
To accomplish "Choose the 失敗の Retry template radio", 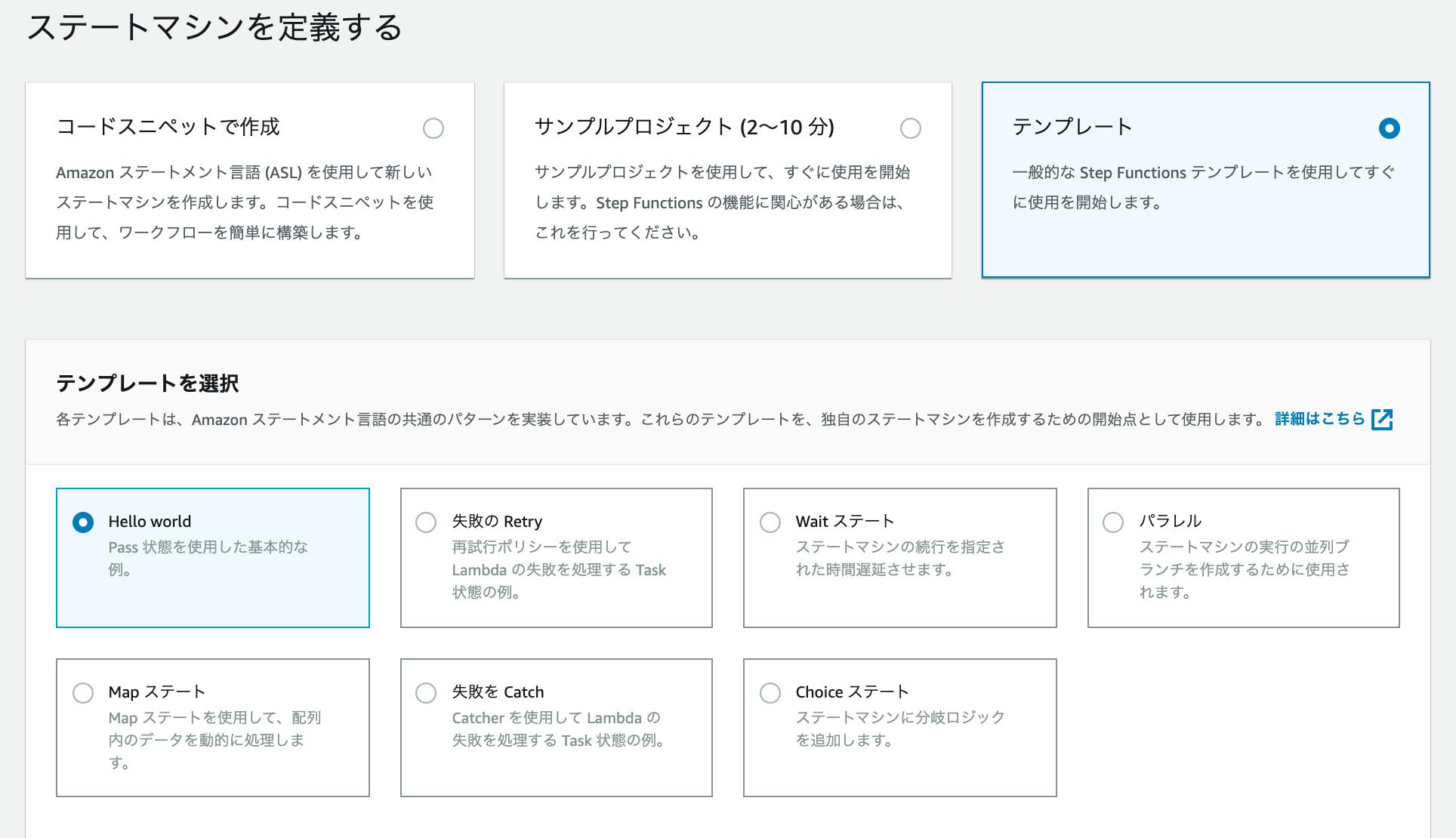I will [426, 522].
